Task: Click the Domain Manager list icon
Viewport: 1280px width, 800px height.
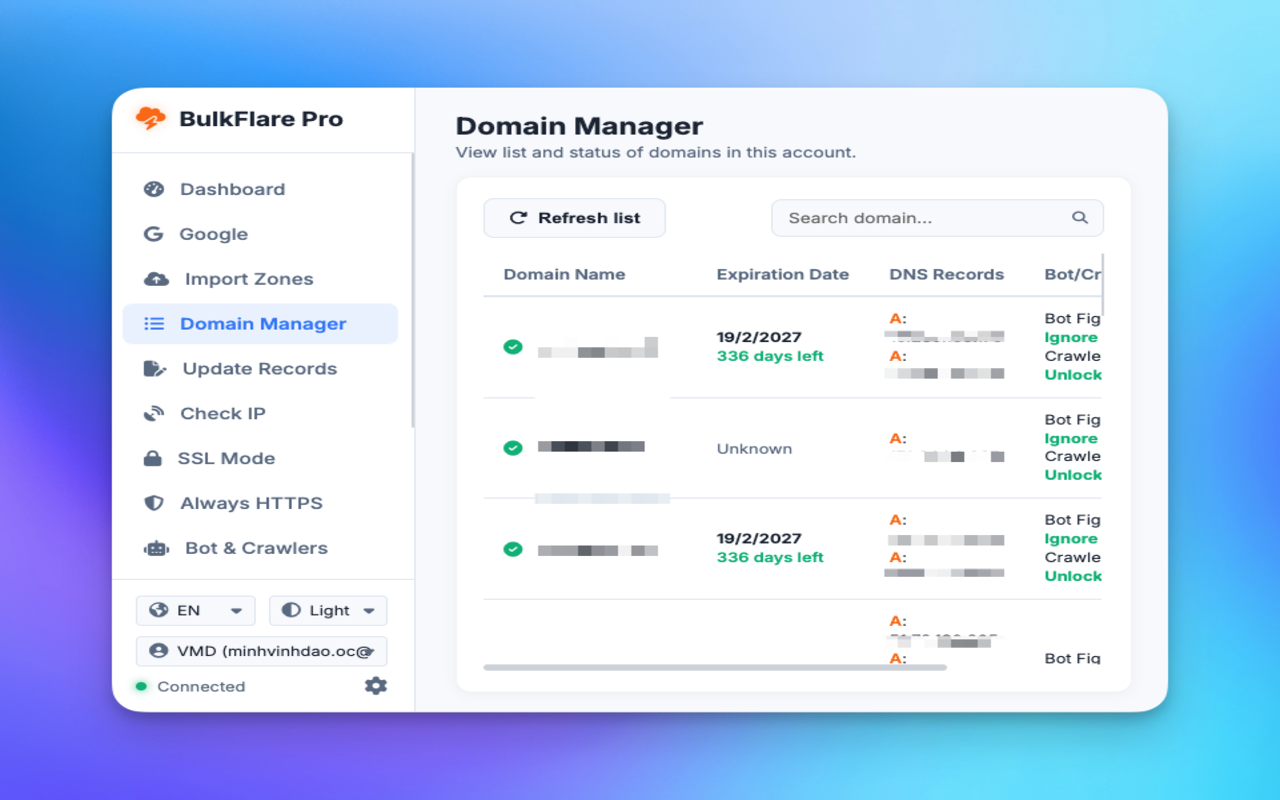Action: [x=154, y=324]
